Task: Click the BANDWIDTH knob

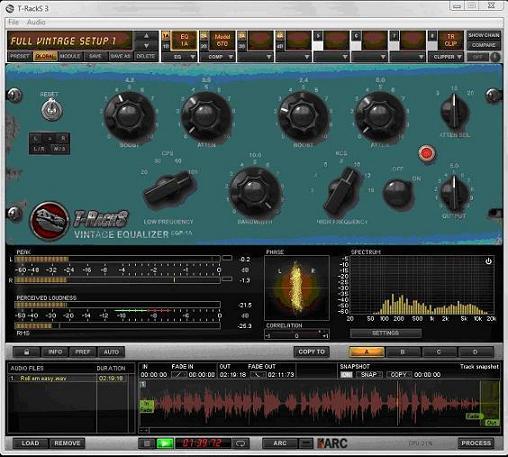Action: (x=255, y=191)
